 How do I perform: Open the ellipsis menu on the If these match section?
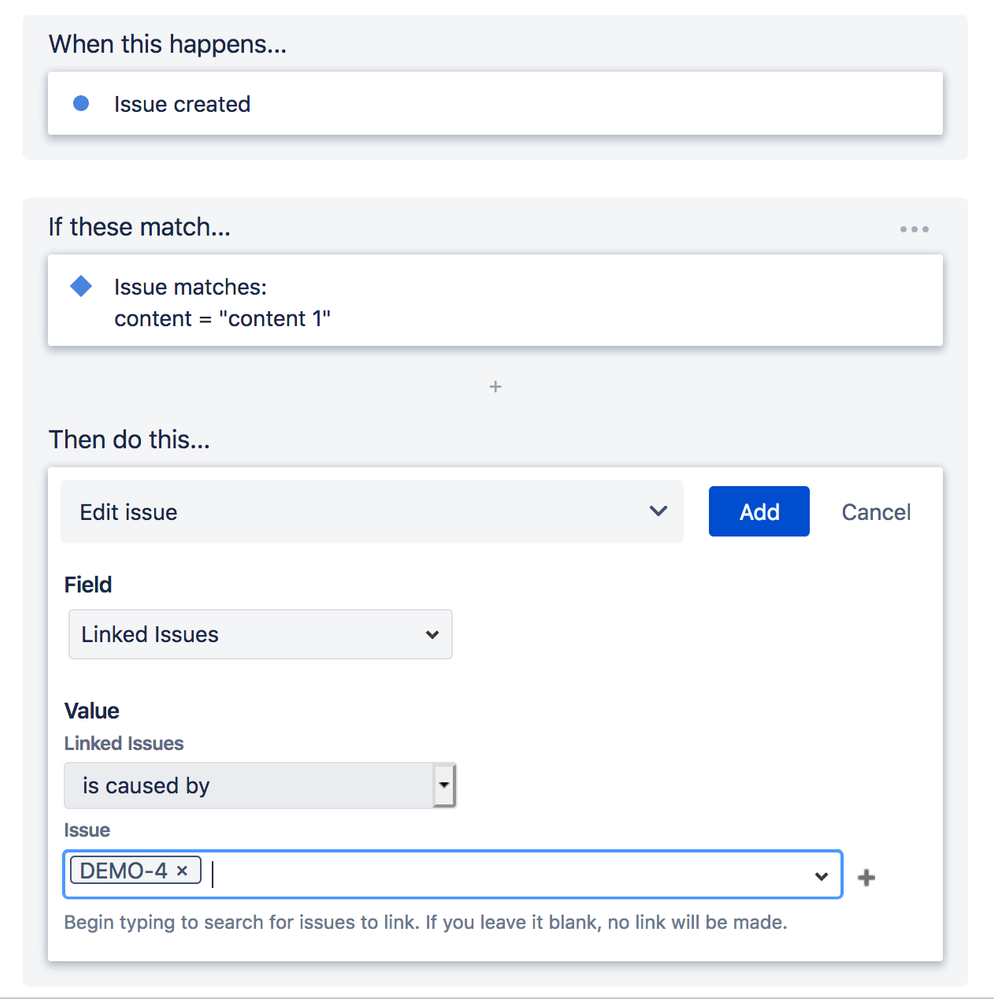(914, 228)
